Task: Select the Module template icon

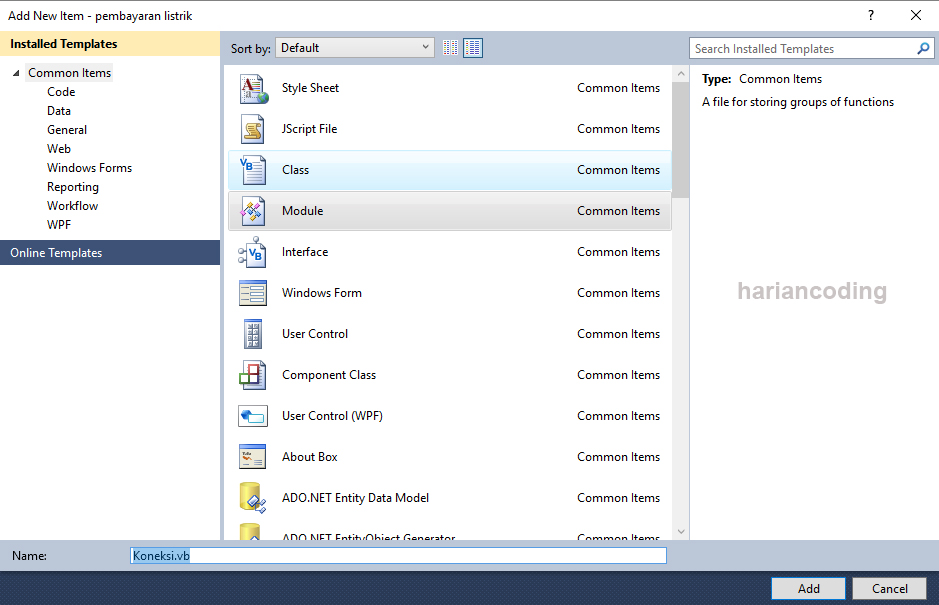Action: pos(253,211)
